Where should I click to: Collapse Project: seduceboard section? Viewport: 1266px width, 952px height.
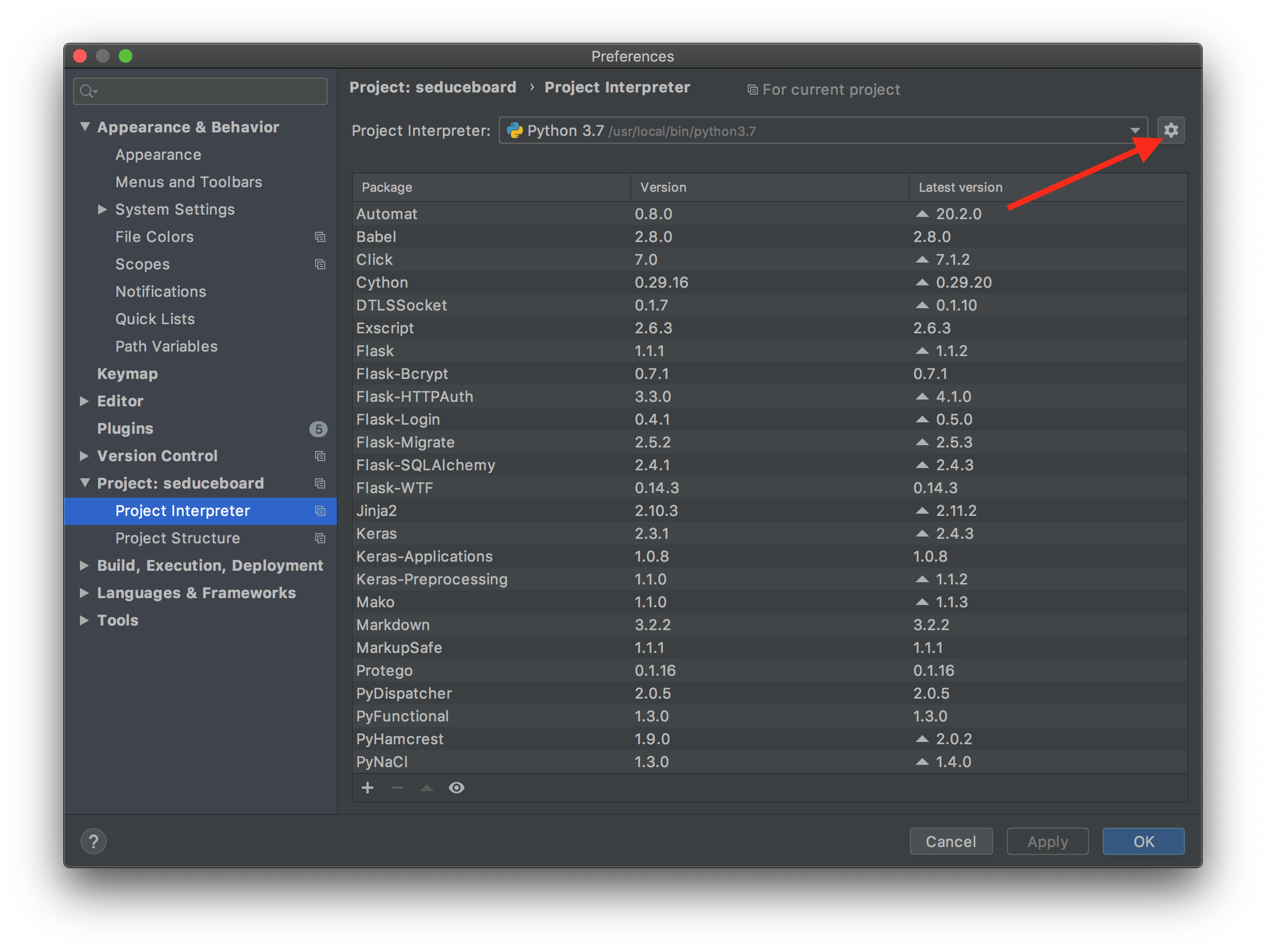click(84, 483)
